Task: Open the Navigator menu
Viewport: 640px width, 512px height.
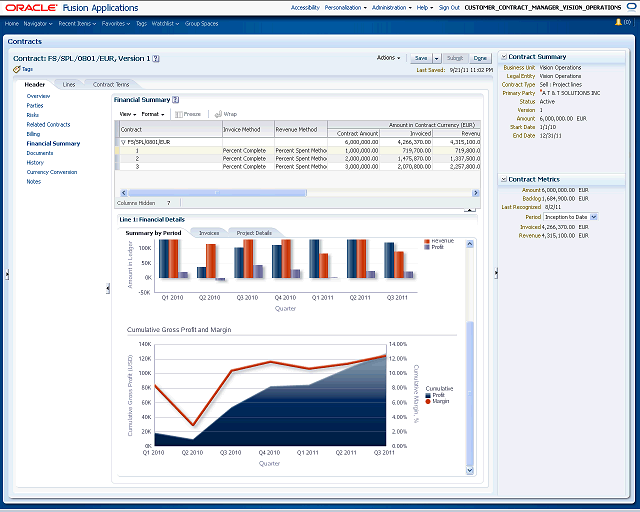Action: tap(38, 24)
